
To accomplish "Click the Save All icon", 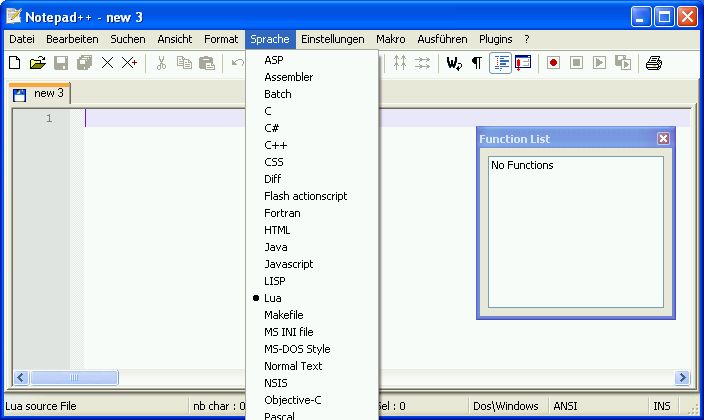I will coord(84,63).
